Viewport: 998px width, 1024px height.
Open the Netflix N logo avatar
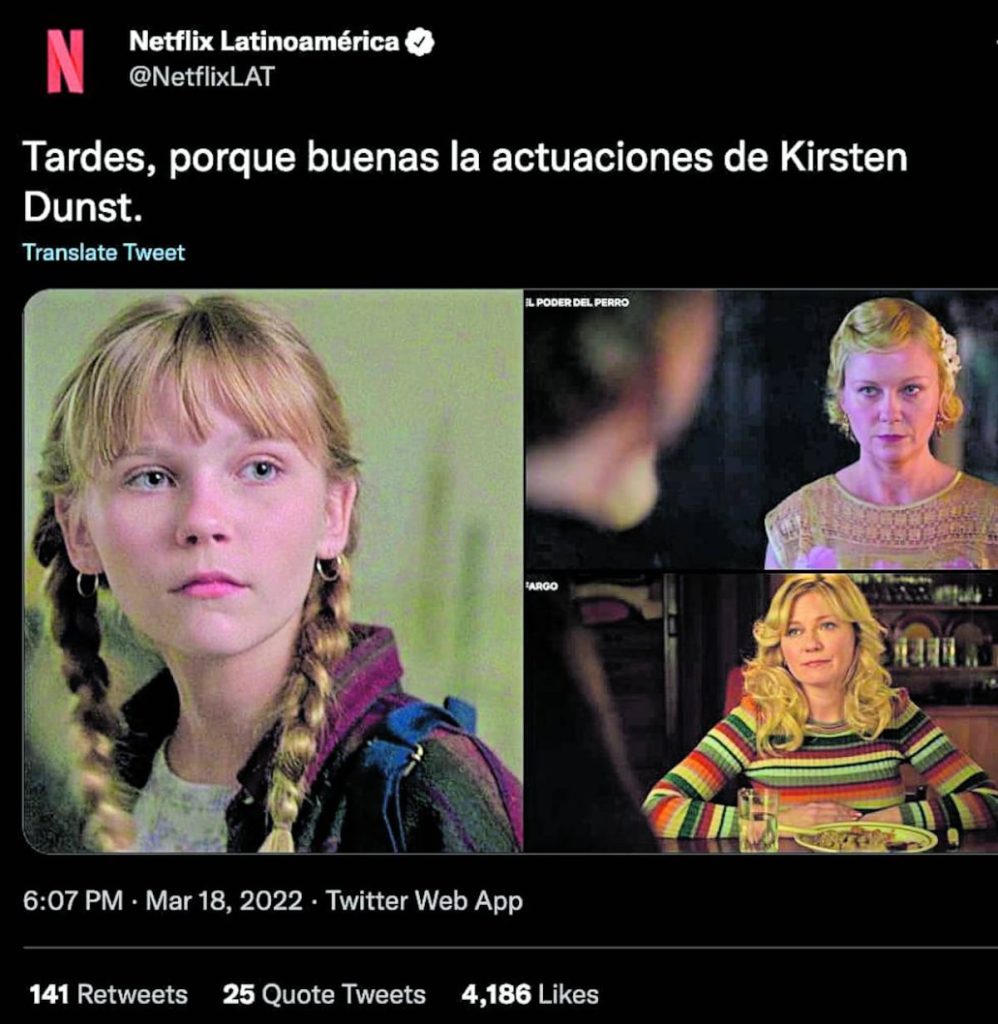pyautogui.click(x=65, y=61)
